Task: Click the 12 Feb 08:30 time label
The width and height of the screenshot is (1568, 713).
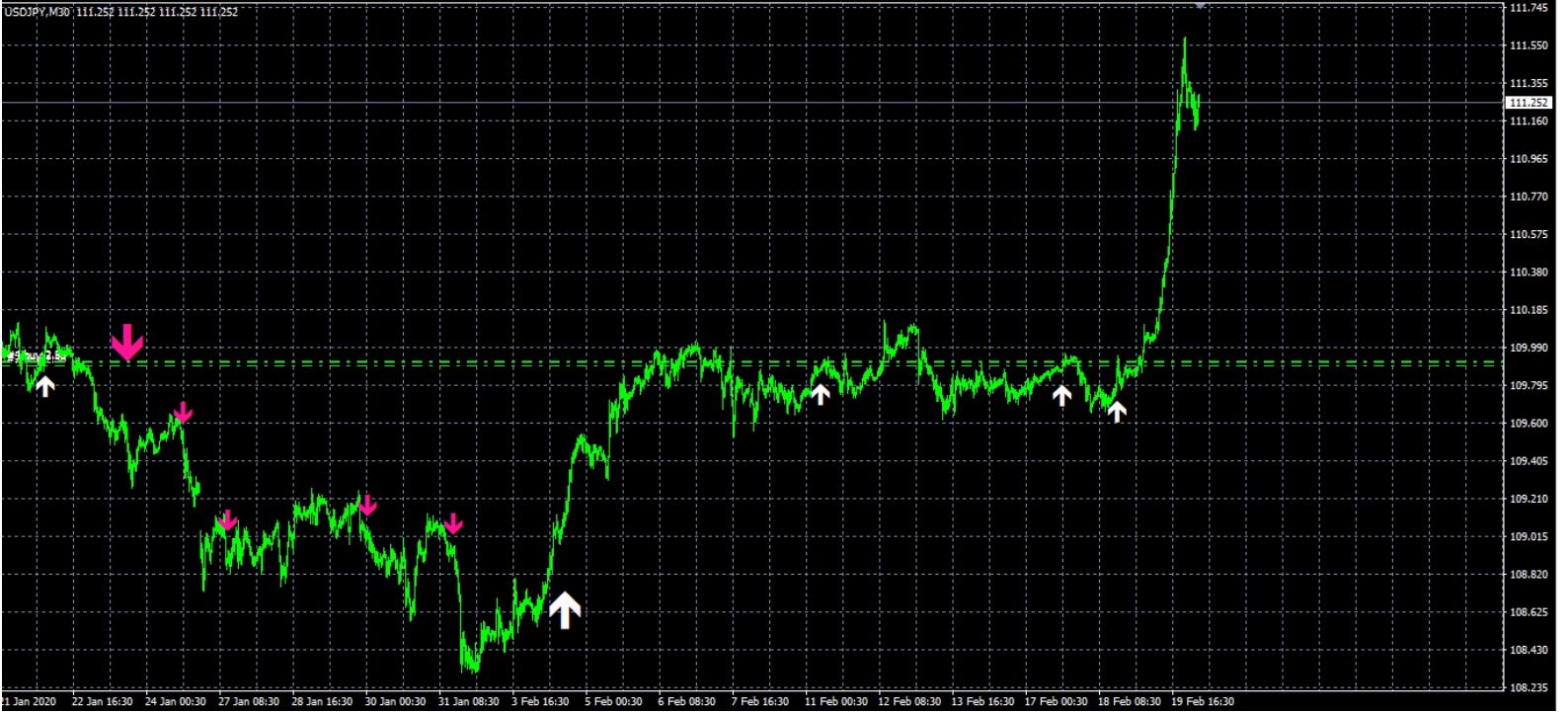Action: (909, 702)
